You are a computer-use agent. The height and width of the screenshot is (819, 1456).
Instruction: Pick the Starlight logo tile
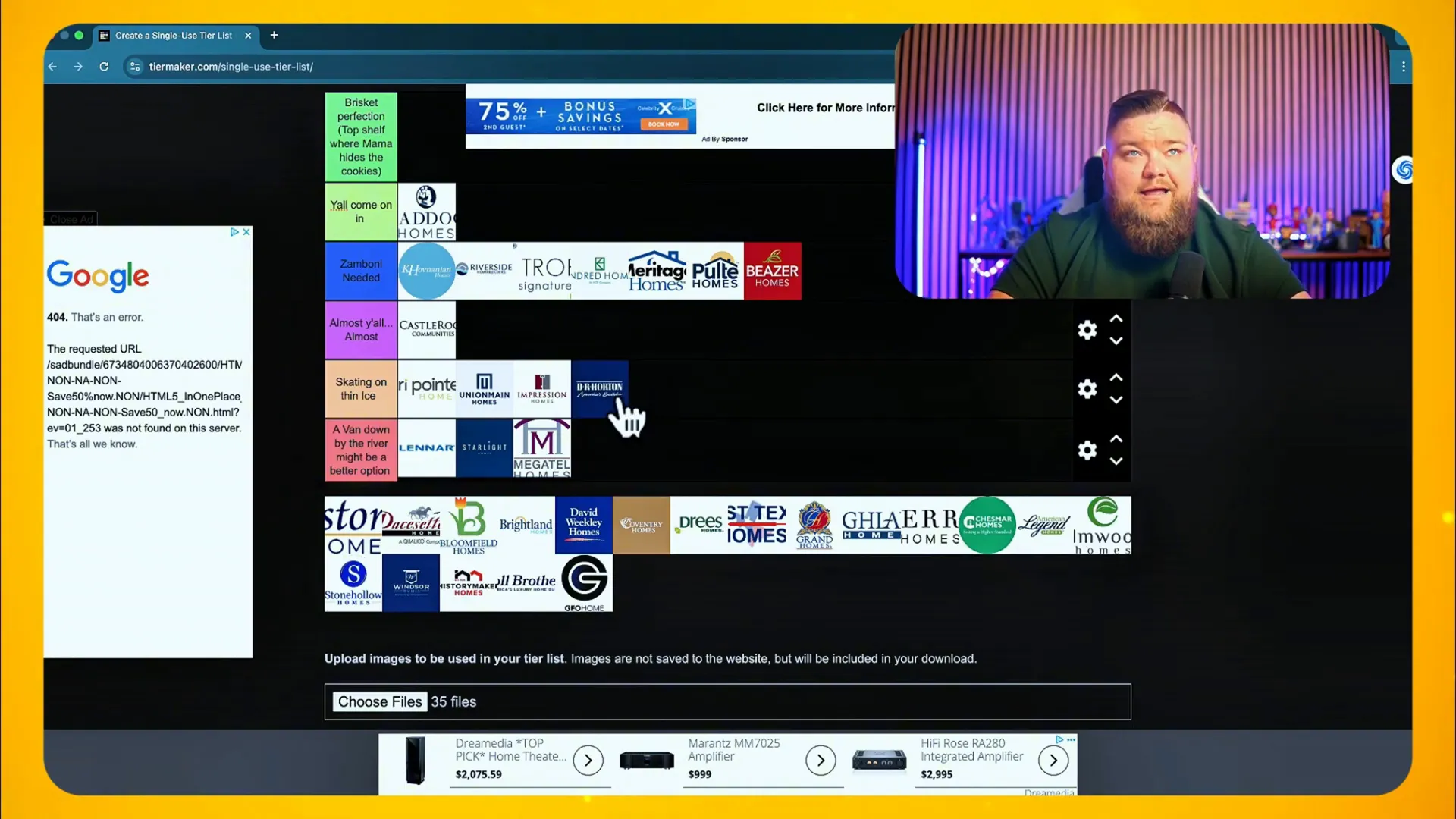pos(485,448)
